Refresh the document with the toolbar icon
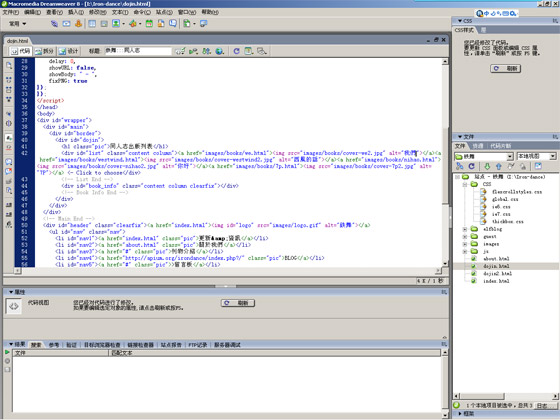This screenshot has width=560, height=420. (x=236, y=51)
